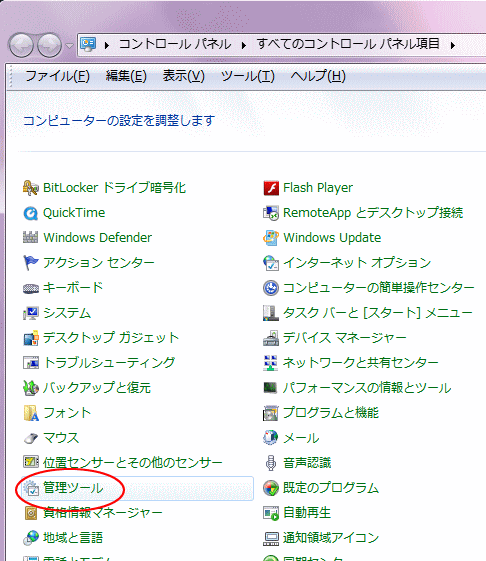This screenshot has width=486, height=561.
Task: Open the Windows Defender wall icon
Action: [30, 238]
